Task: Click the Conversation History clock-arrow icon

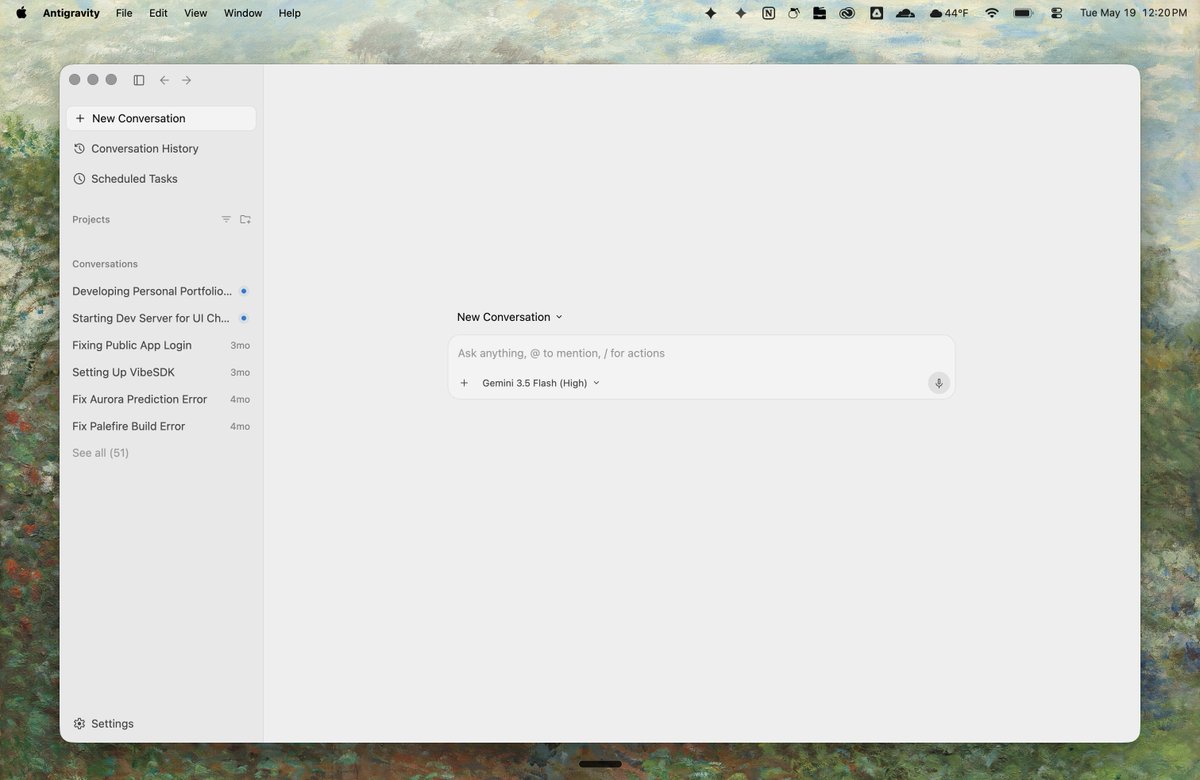Action: [x=79, y=148]
